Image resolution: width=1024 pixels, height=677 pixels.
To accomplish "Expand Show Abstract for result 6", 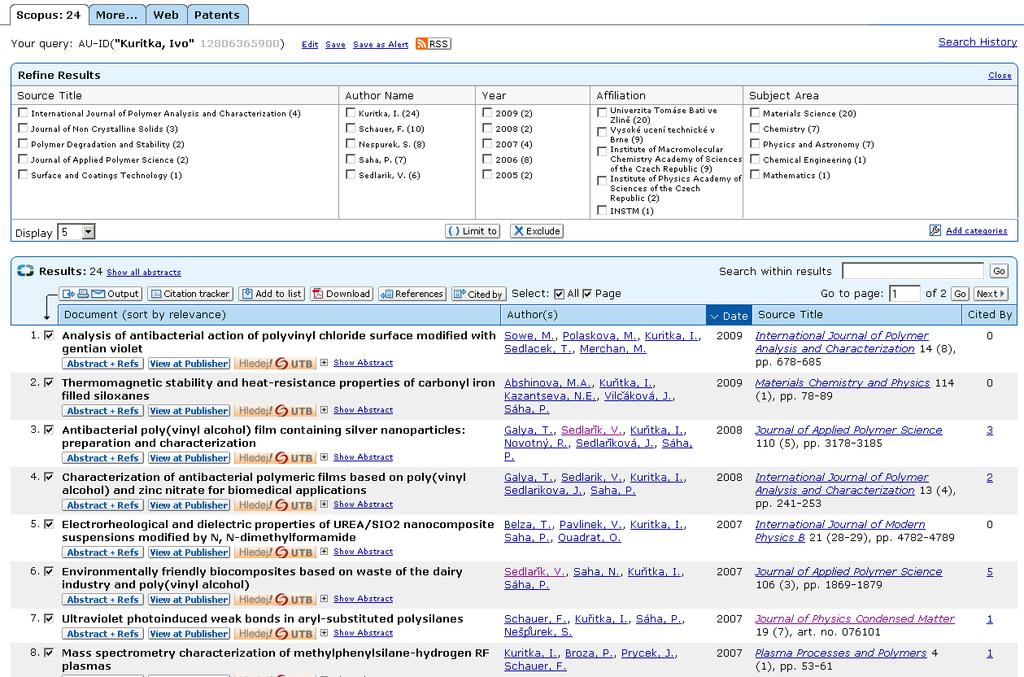I will (x=363, y=599).
